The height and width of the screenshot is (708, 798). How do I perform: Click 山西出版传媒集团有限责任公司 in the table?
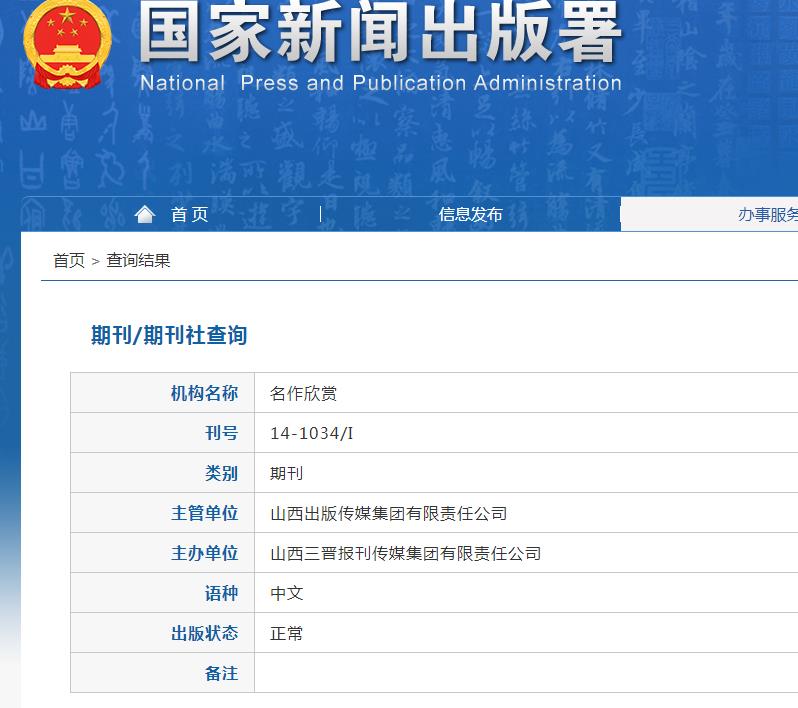pyautogui.click(x=389, y=513)
